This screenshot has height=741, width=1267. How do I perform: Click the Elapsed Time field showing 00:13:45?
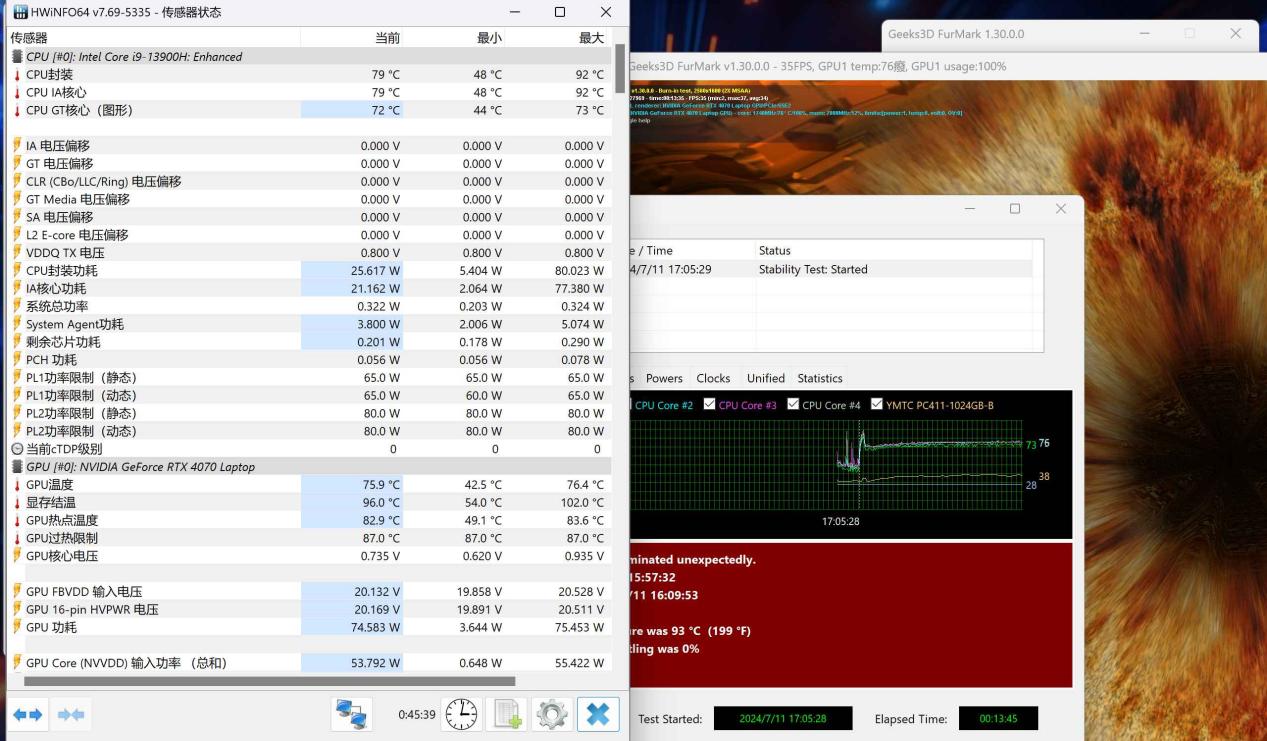point(998,718)
